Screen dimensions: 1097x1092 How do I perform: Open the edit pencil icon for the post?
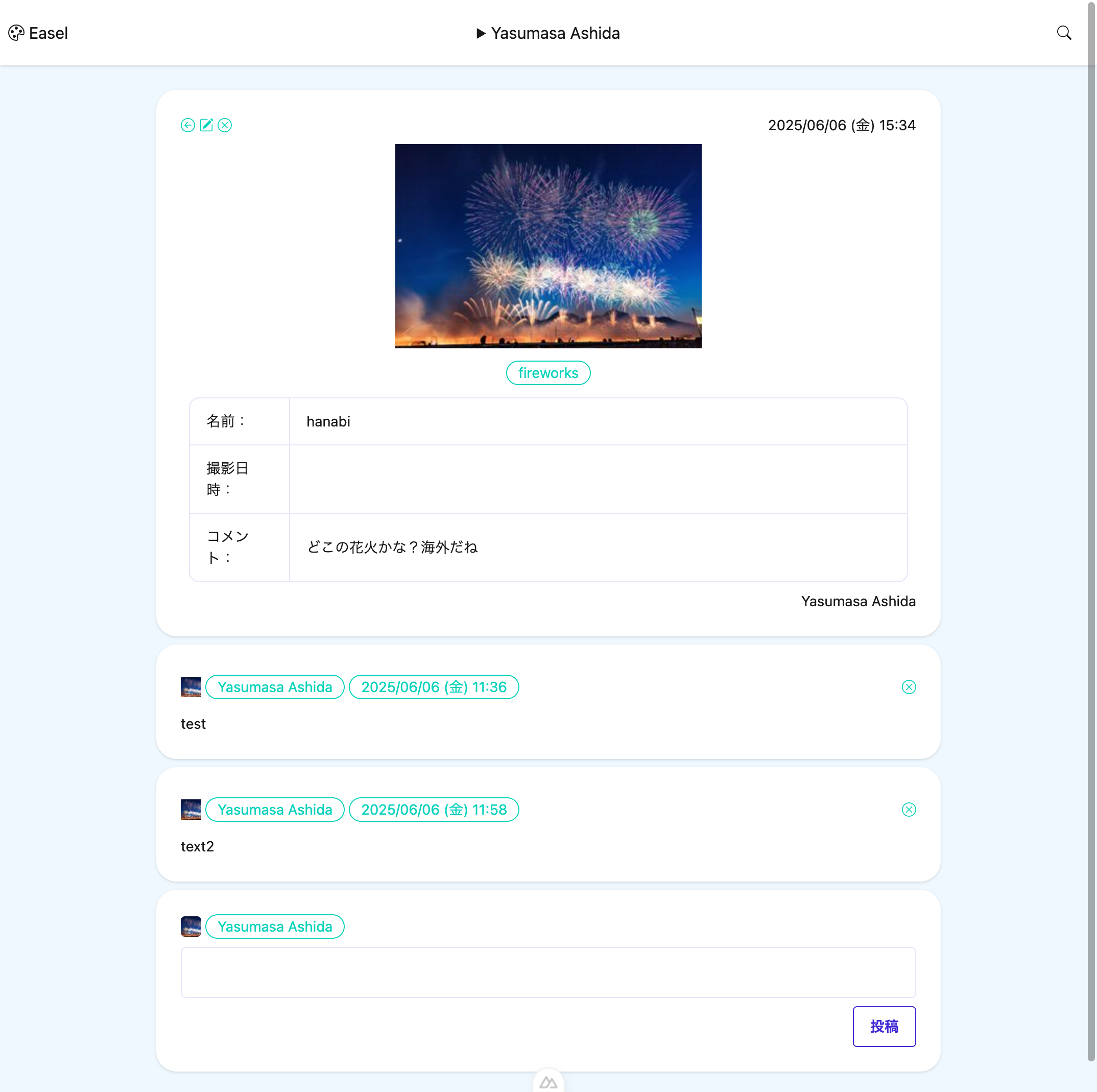(207, 125)
